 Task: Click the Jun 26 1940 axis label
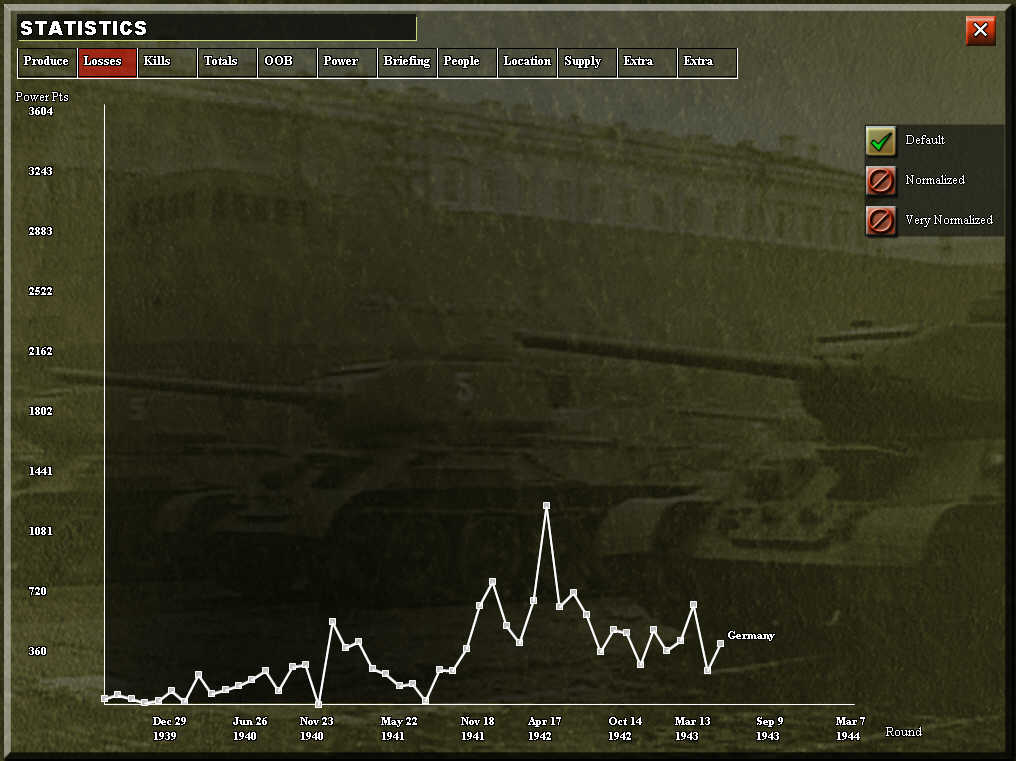click(x=249, y=729)
